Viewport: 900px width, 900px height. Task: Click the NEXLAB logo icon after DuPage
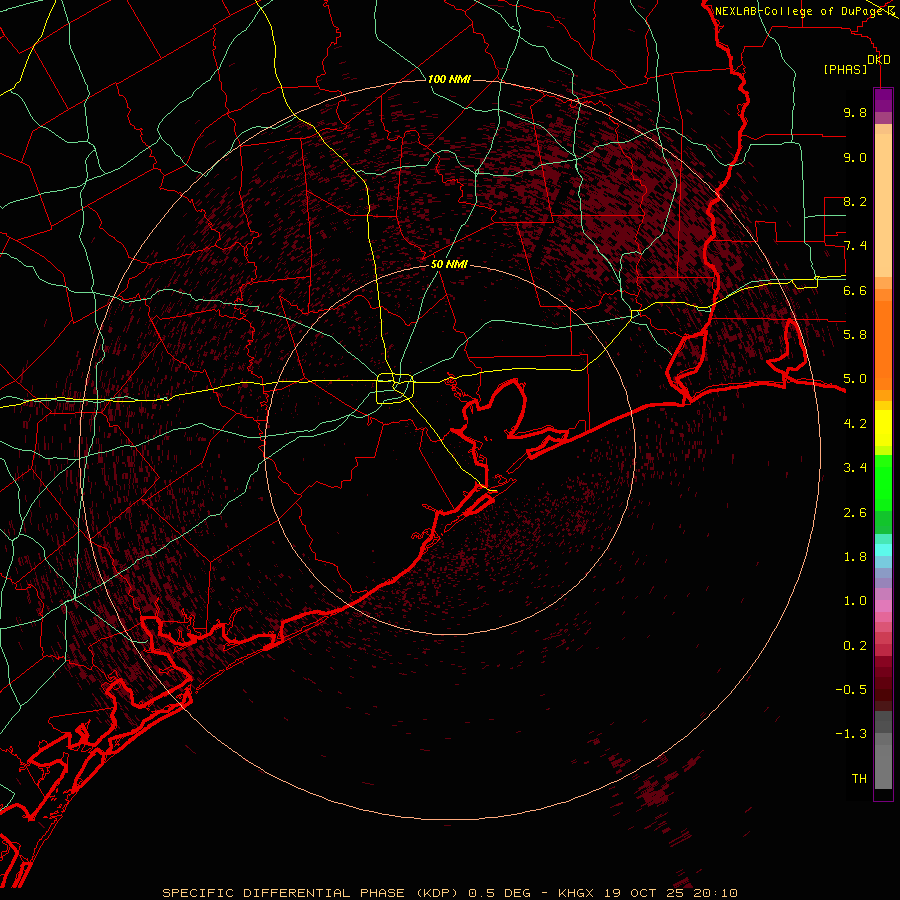pos(890,11)
